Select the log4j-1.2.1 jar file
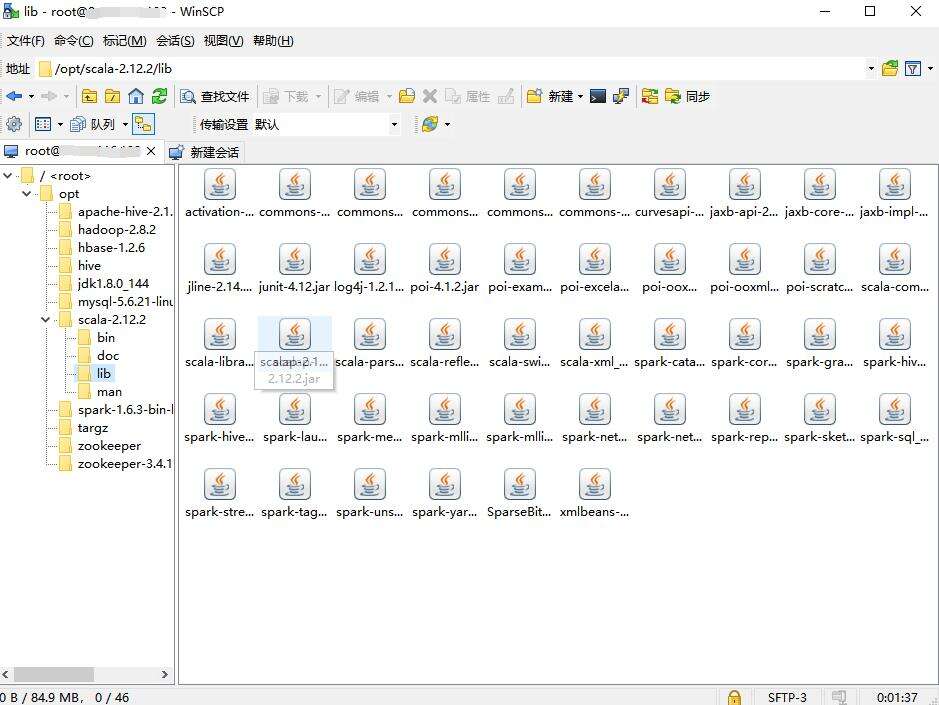The height and width of the screenshot is (705, 939). coord(369,268)
